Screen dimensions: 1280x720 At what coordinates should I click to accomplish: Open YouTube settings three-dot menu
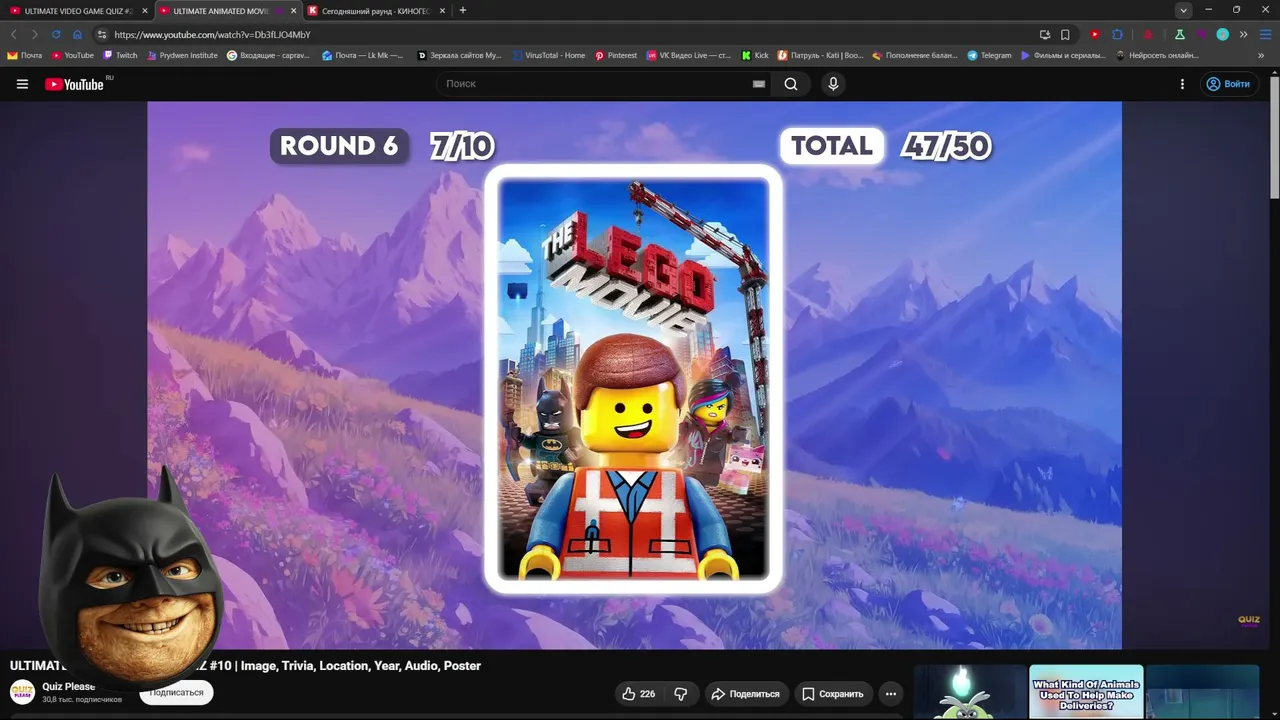pos(1182,84)
